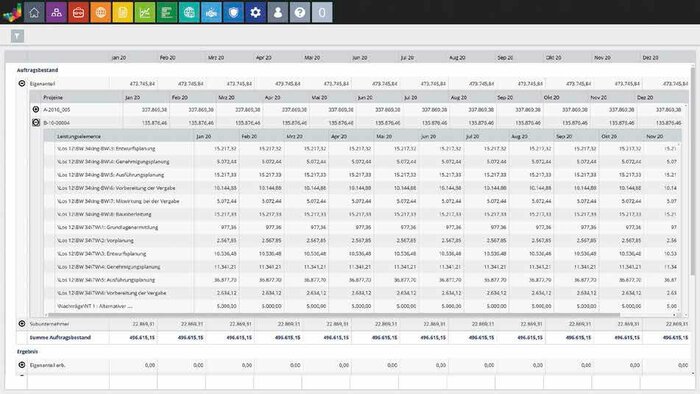Expand the Eigenanteil erb. row
The image size is (700, 394).
(x=22, y=365)
